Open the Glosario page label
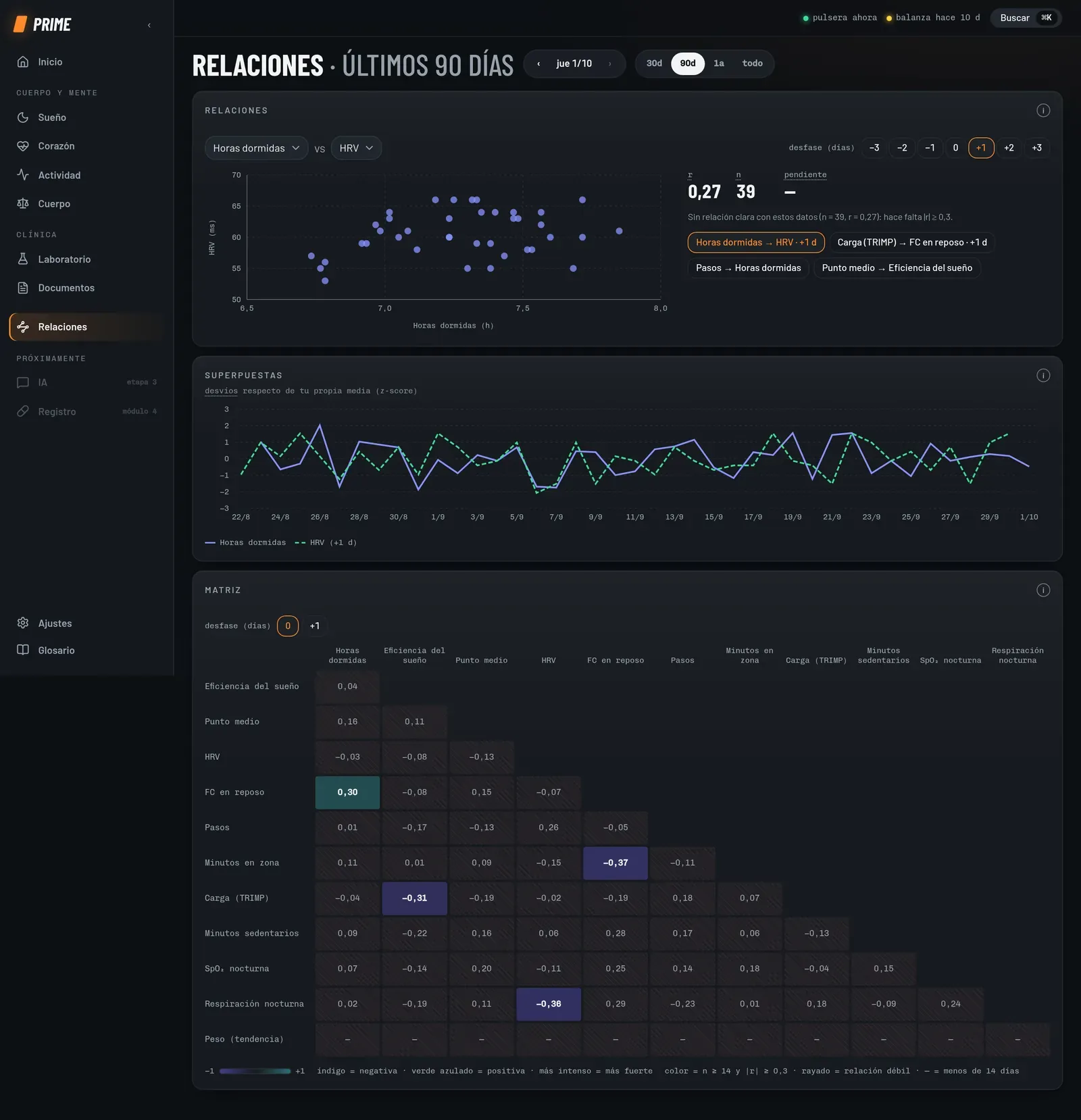The height and width of the screenshot is (1120, 1081). [56, 651]
